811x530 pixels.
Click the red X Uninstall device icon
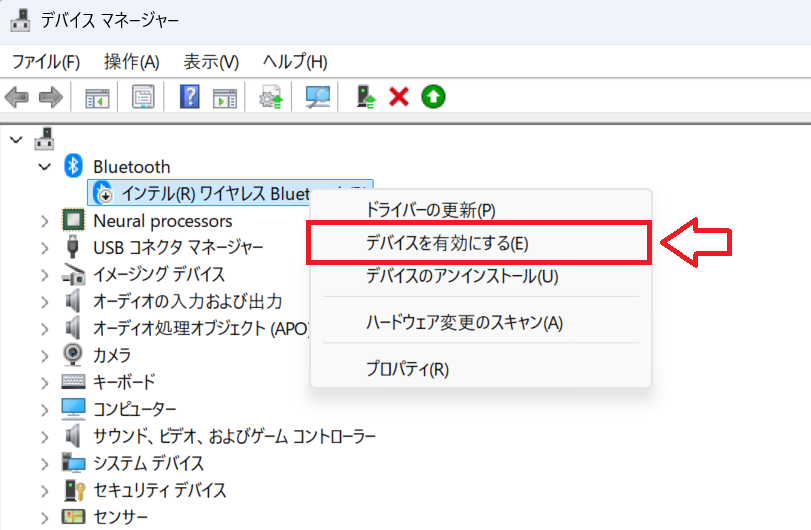[x=399, y=97]
